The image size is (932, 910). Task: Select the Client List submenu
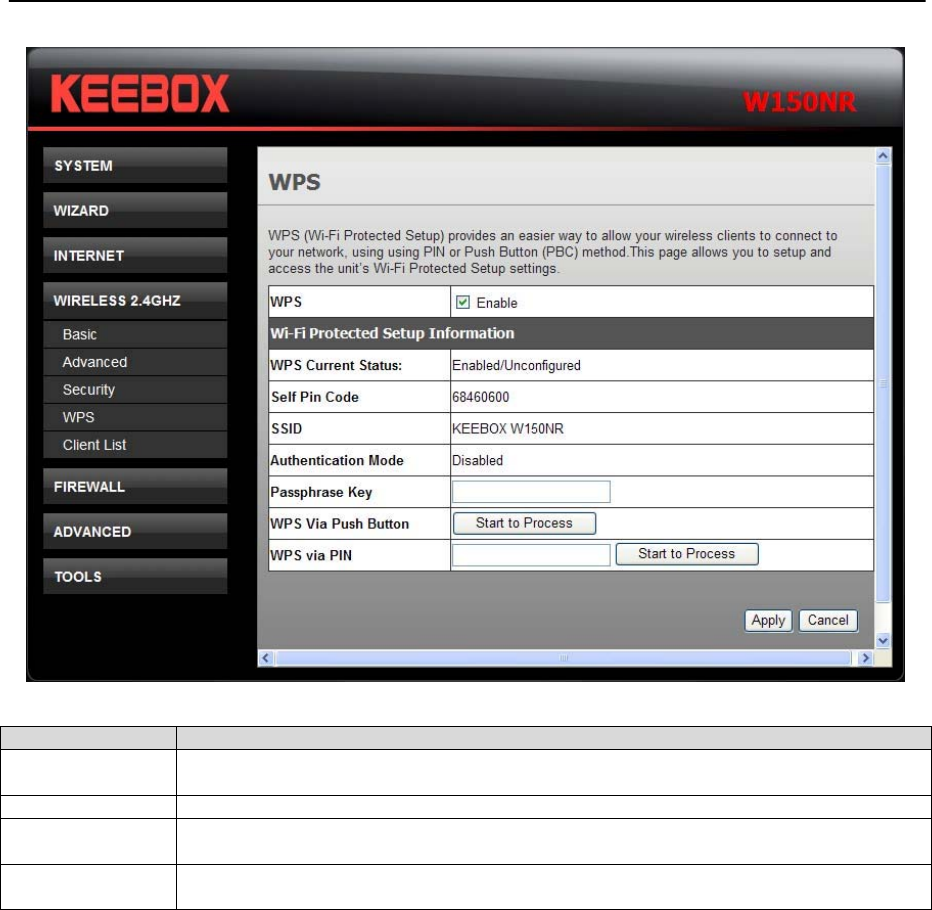tap(135, 445)
